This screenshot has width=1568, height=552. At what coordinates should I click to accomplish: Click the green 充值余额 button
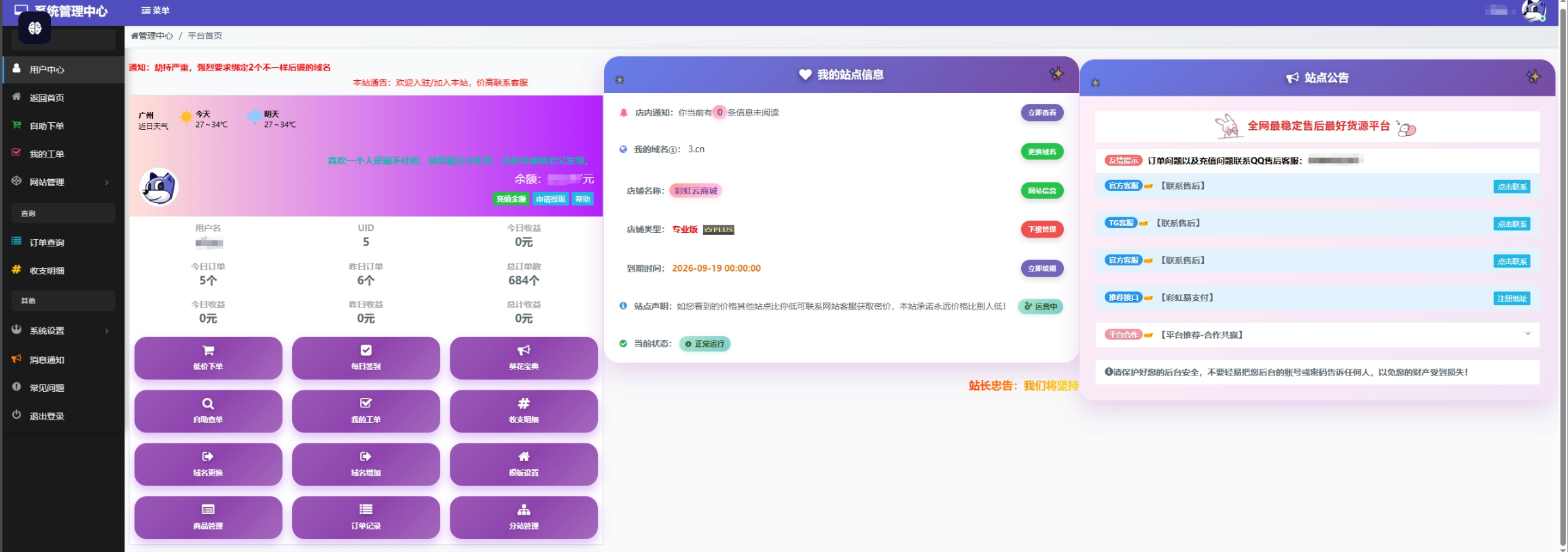pyautogui.click(x=511, y=199)
